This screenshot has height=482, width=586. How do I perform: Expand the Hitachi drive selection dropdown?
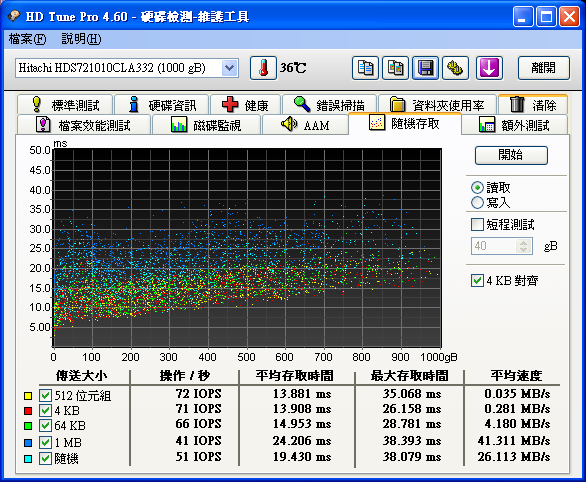coord(229,68)
